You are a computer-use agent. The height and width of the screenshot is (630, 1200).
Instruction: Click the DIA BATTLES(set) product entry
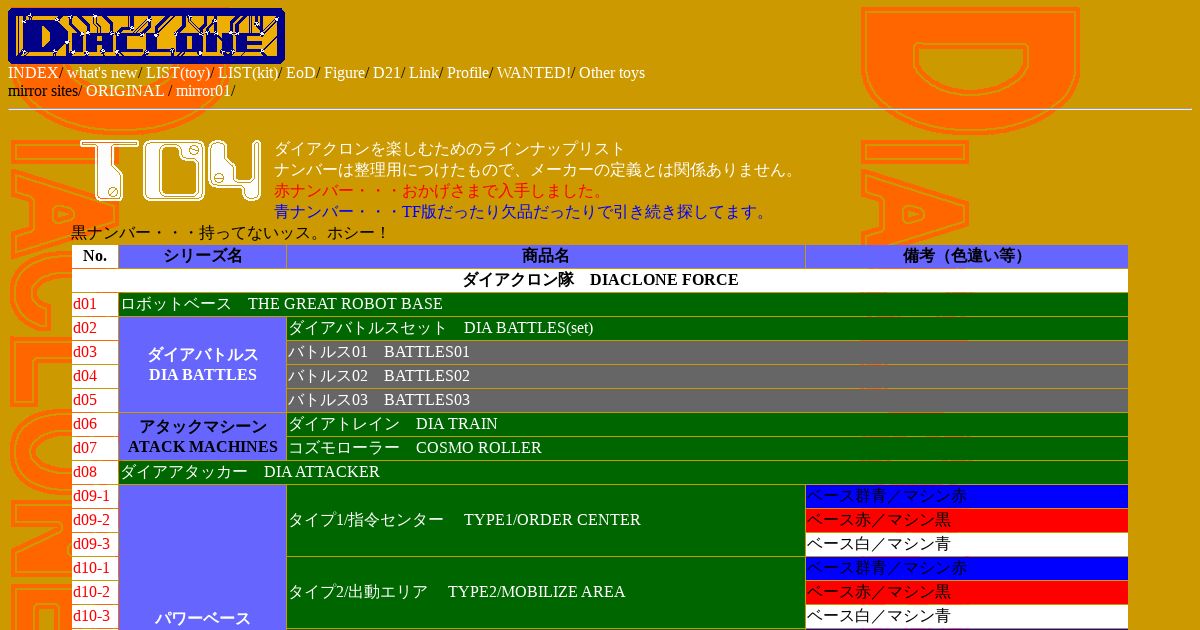(x=707, y=328)
